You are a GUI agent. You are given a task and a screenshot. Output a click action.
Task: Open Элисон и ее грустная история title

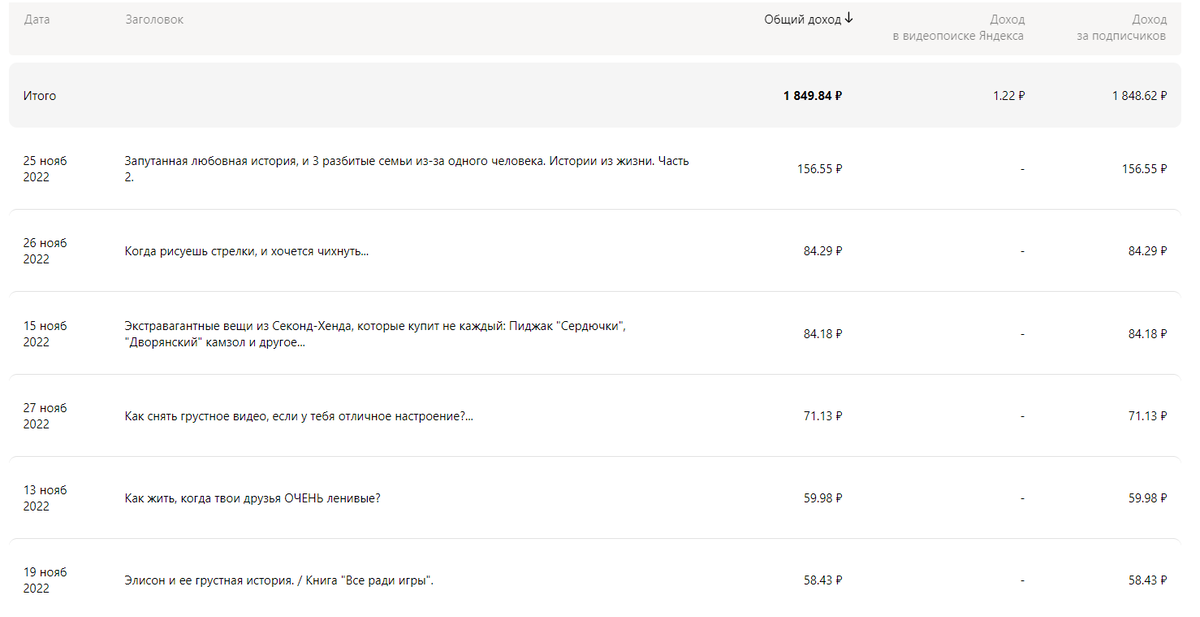pyautogui.click(x=279, y=581)
